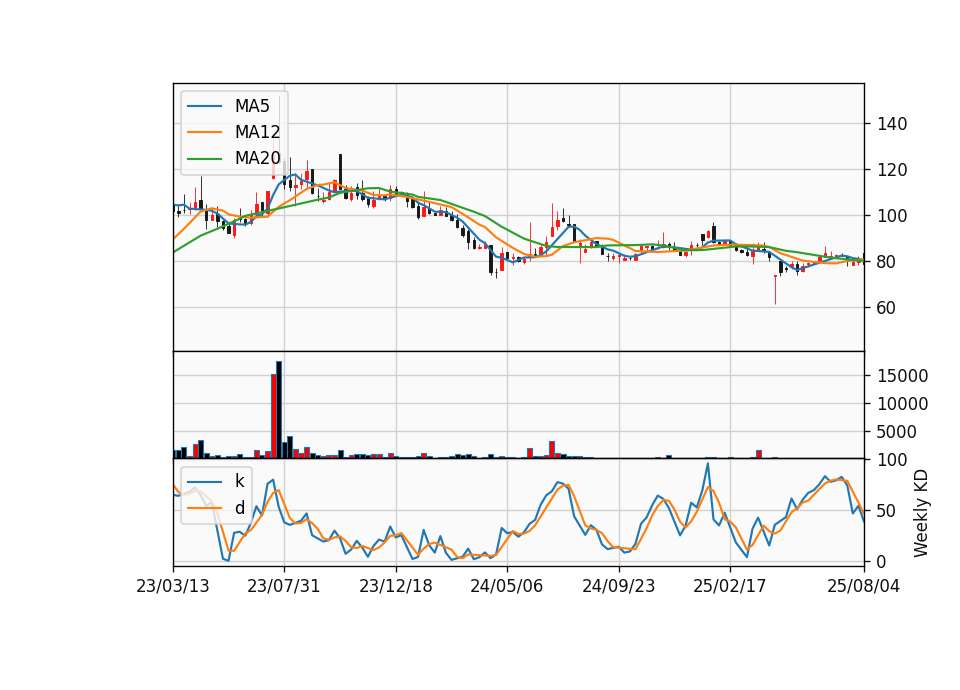This screenshot has width=960, height=690.
Task: Click the MA20 legend label
Action: tap(257, 158)
